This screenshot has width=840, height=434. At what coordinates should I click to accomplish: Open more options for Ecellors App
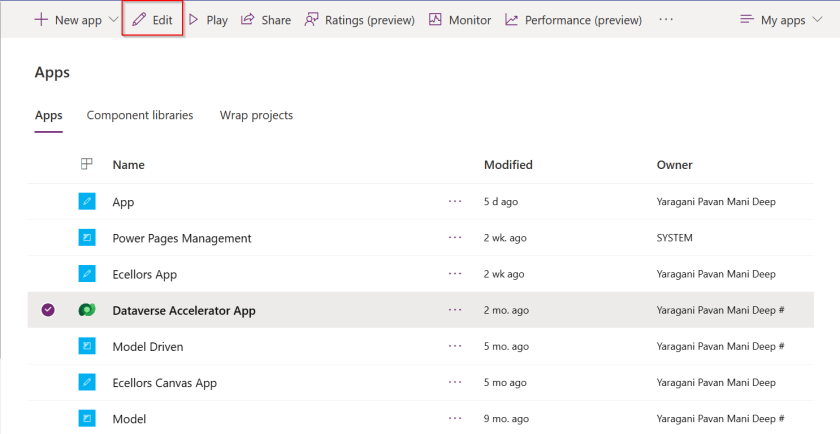pos(455,274)
